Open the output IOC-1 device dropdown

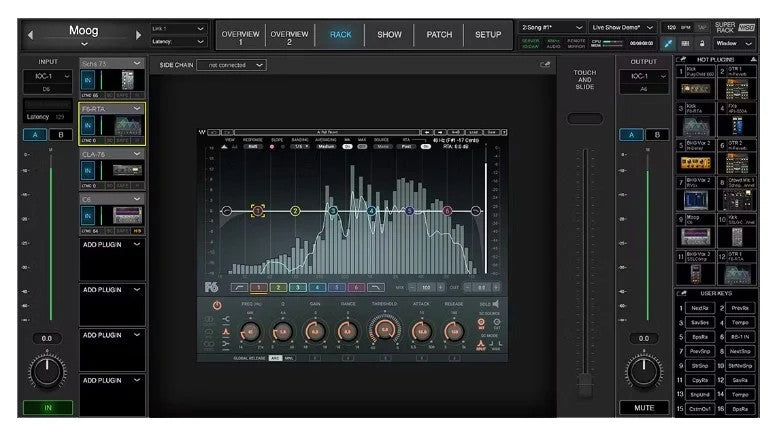point(644,76)
